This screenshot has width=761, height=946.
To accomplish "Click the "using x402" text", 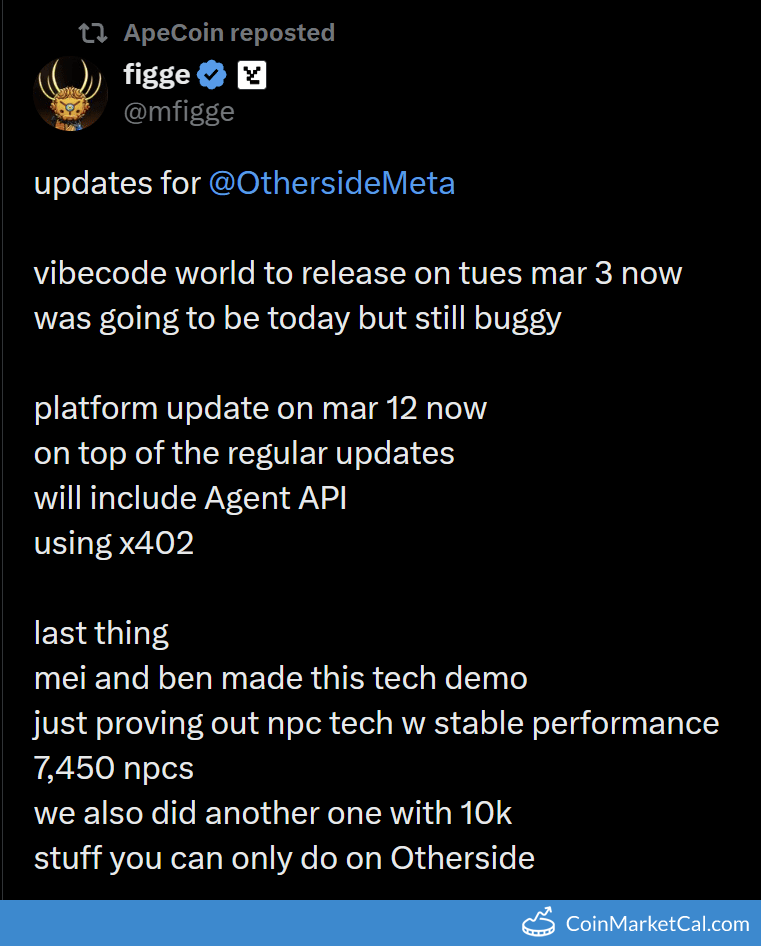I will pyautogui.click(x=114, y=543).
